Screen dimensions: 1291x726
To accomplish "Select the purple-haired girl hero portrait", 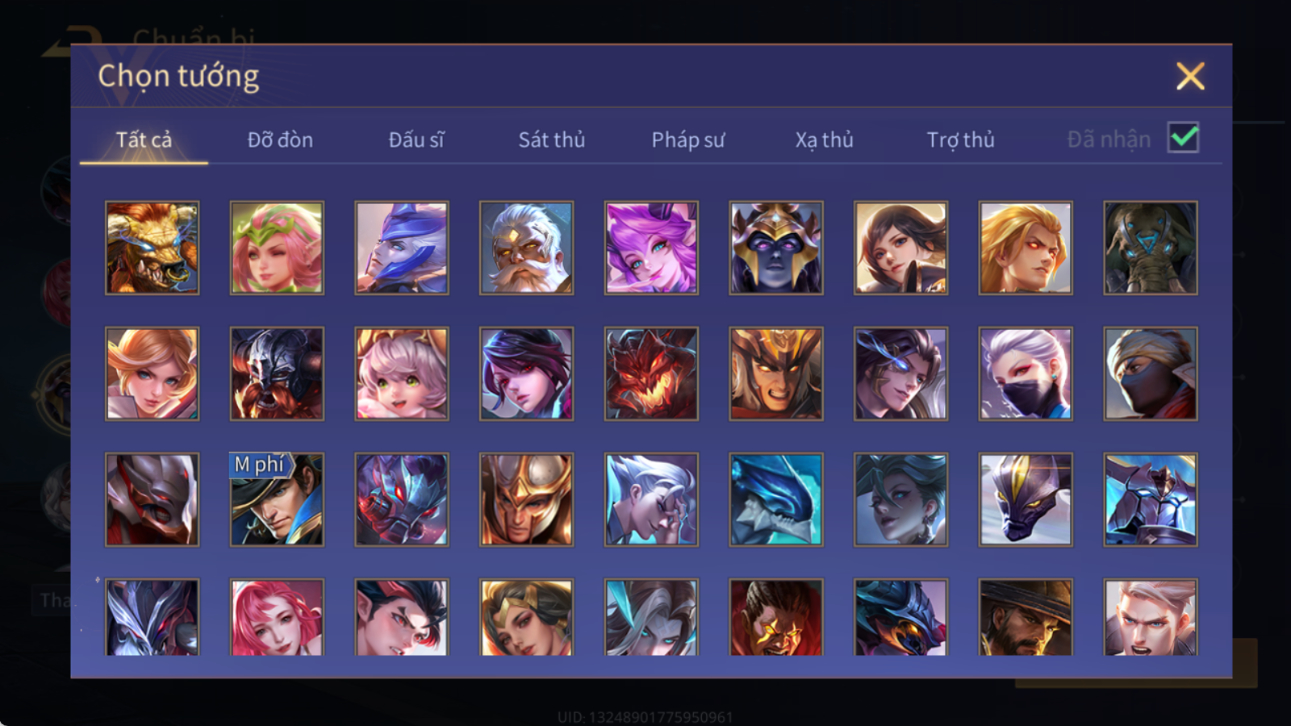I will coord(651,248).
